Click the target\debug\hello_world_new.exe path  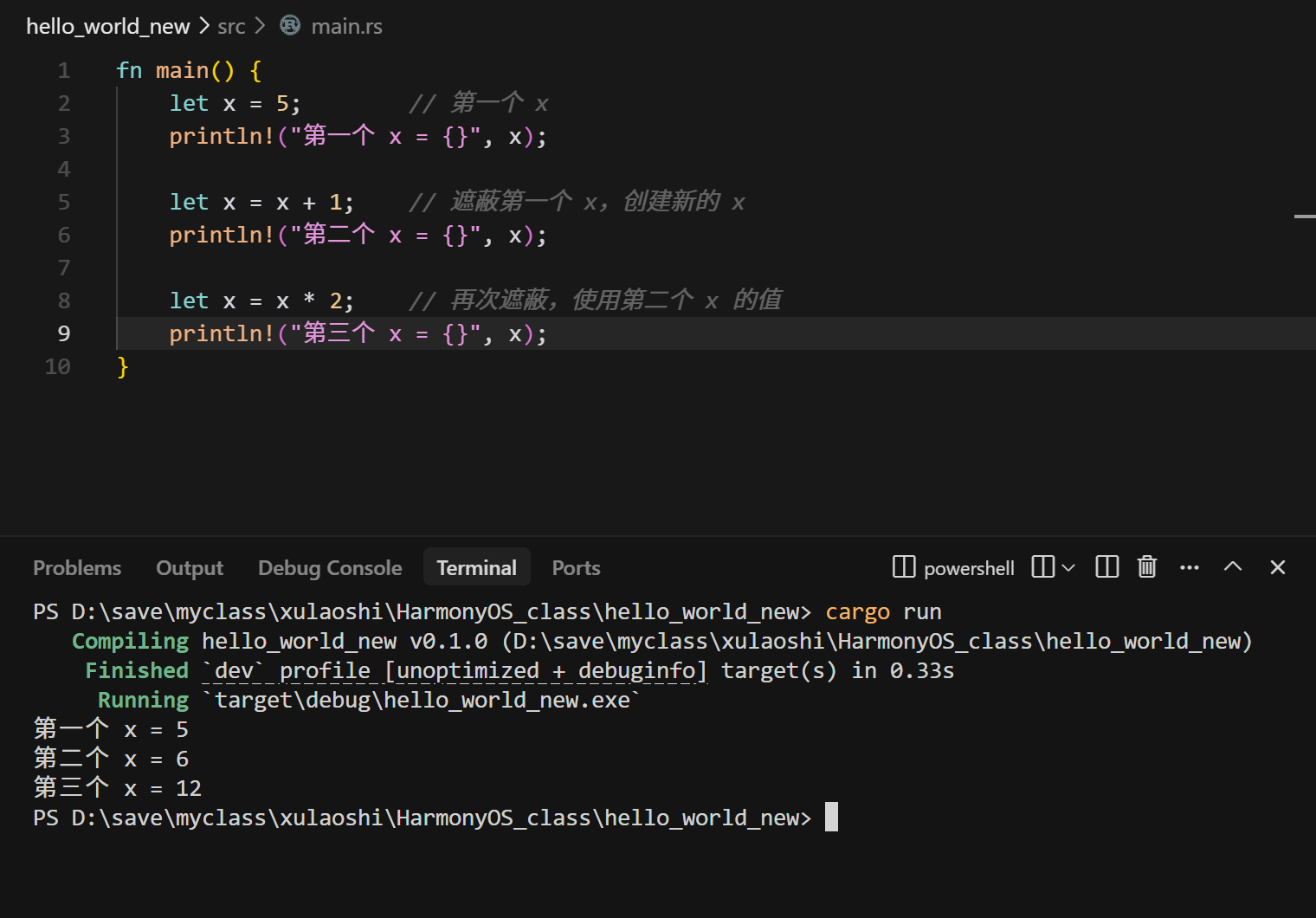point(422,700)
